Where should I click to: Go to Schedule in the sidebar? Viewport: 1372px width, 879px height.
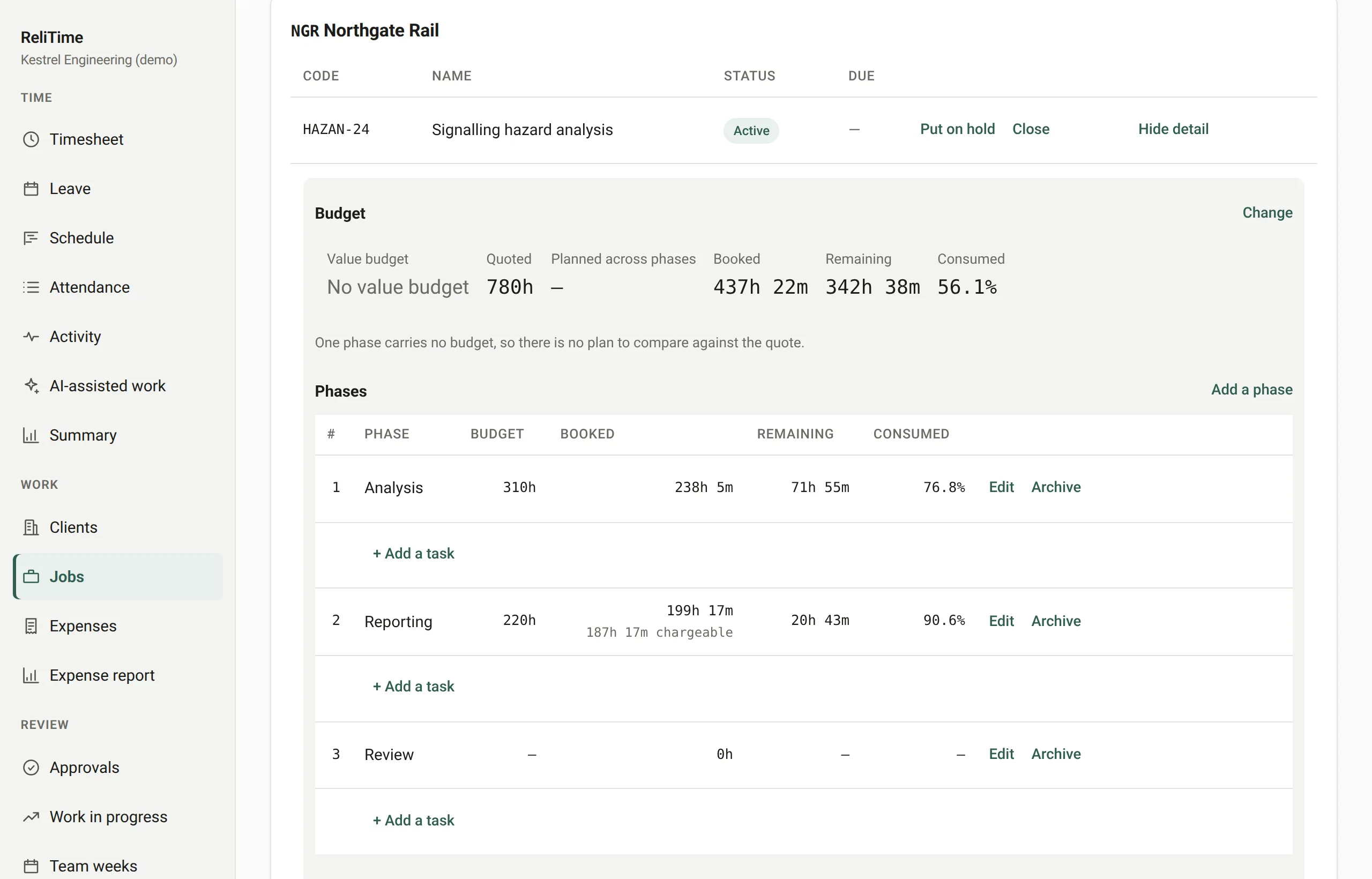117,238
